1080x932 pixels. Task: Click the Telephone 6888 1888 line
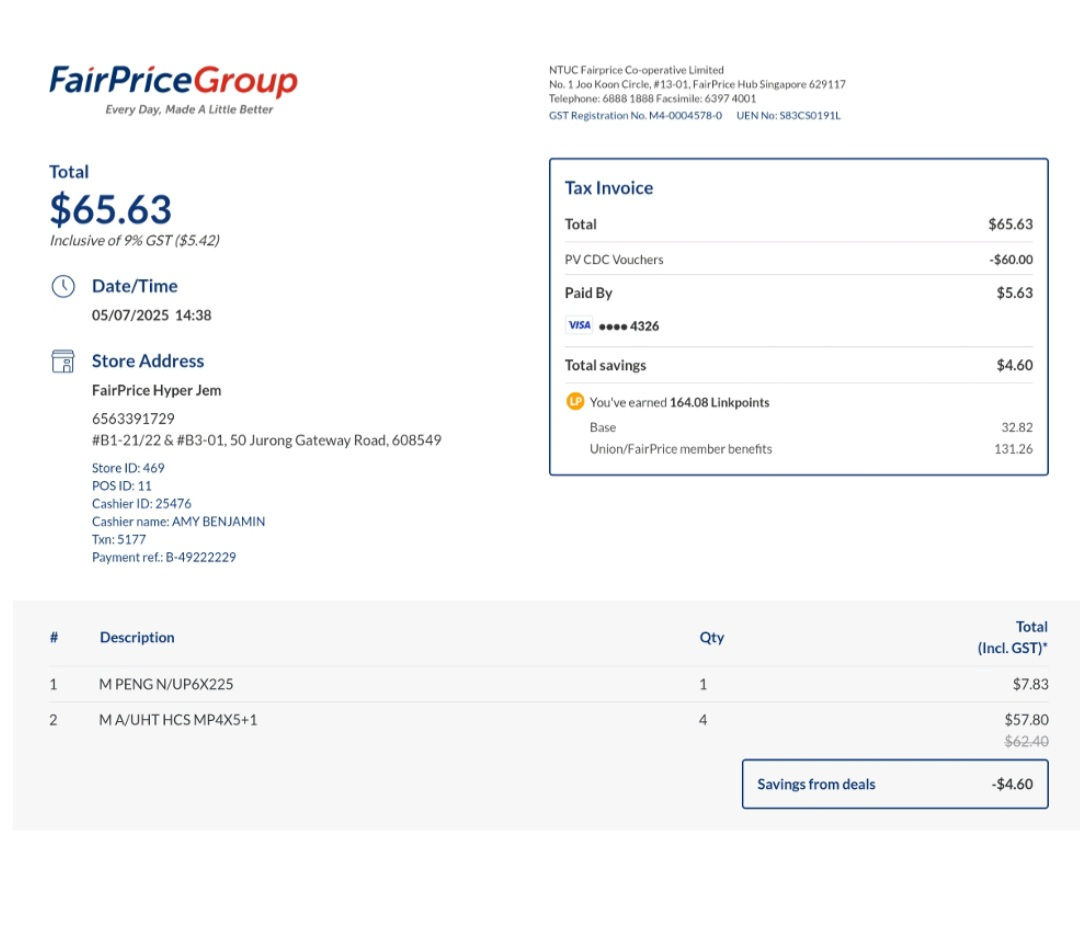click(x=652, y=99)
